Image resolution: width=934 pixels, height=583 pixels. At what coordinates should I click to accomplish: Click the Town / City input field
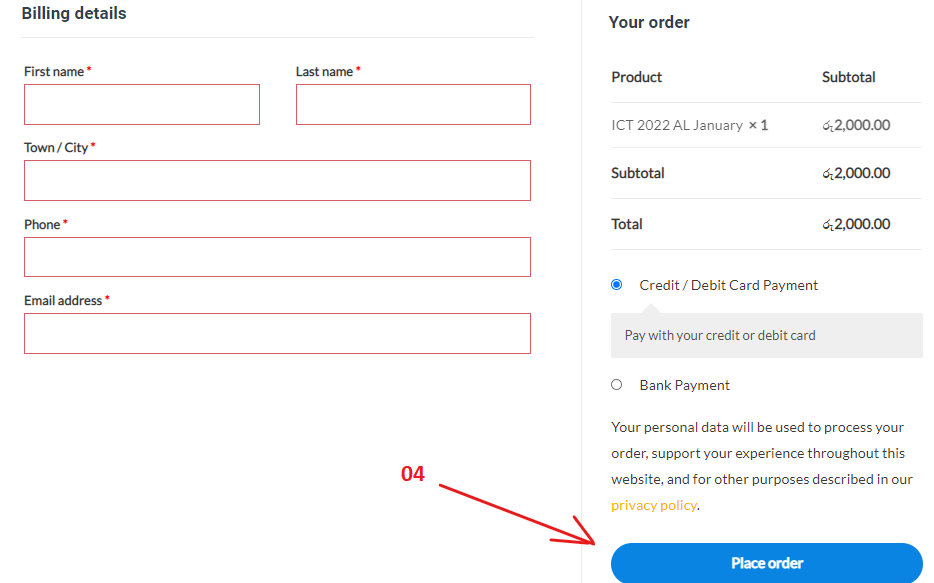[277, 180]
